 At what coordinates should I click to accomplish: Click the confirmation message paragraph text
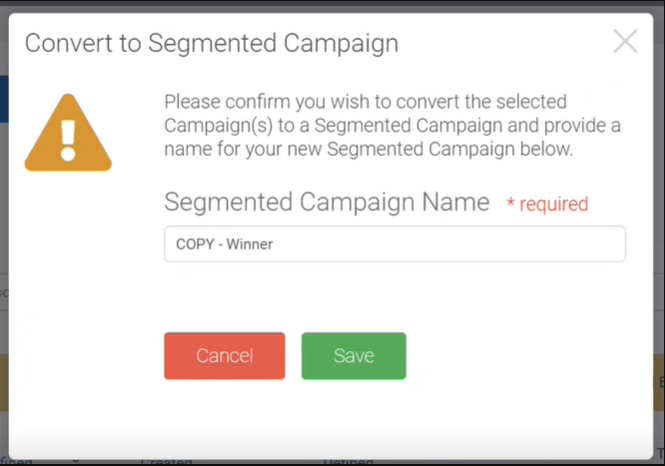pos(392,126)
